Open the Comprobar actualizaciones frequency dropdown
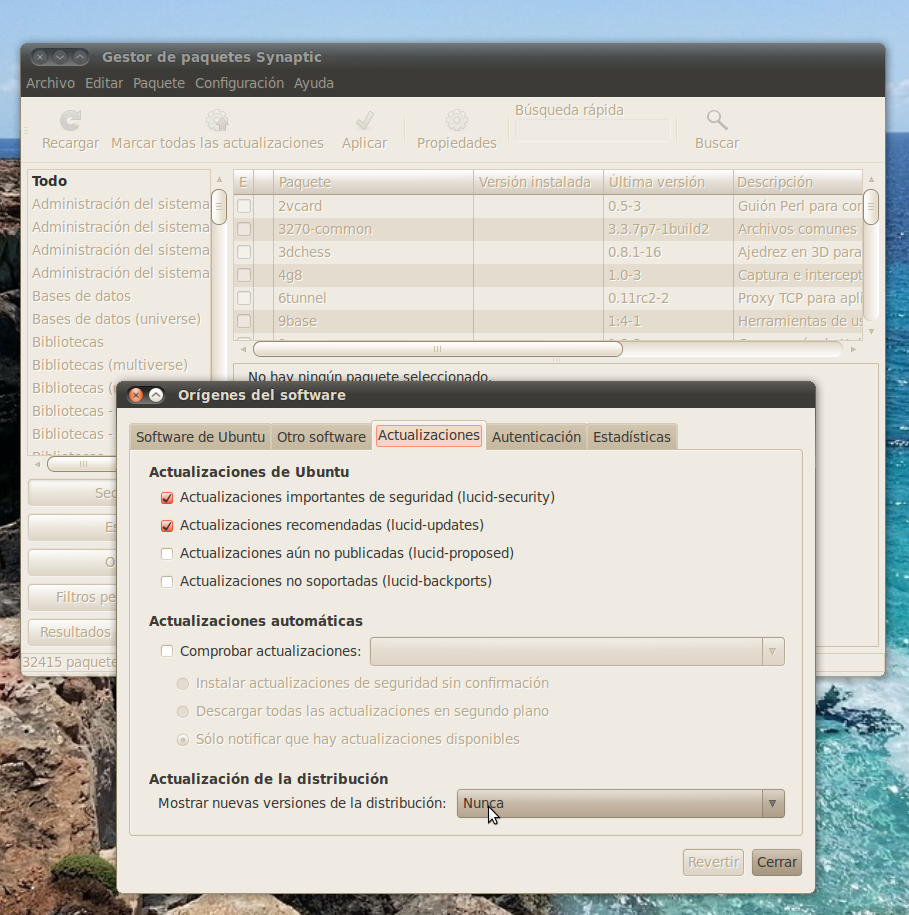Image resolution: width=909 pixels, height=915 pixels. pyautogui.click(x=577, y=651)
